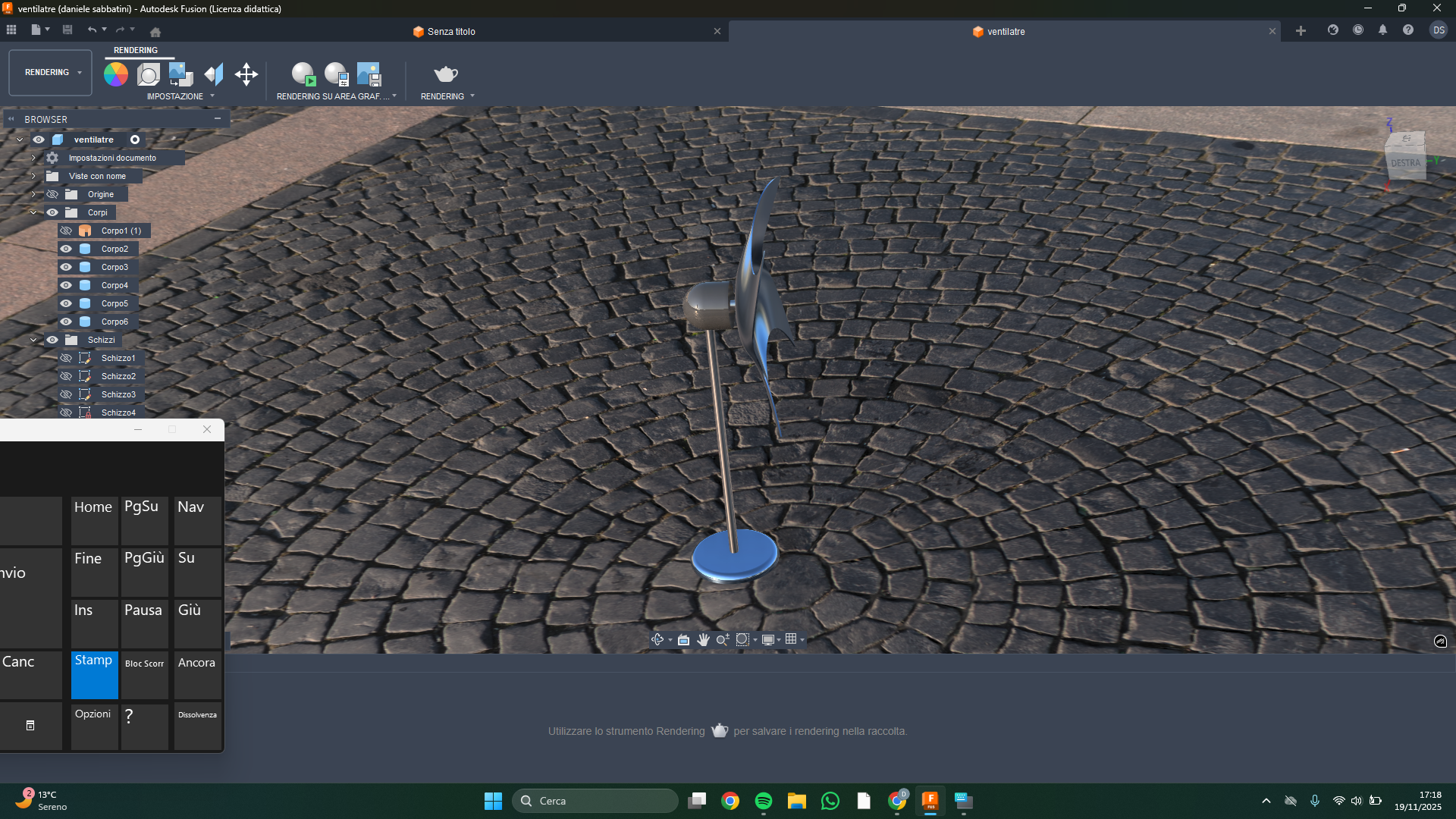Open the Decal image tool

[180, 74]
